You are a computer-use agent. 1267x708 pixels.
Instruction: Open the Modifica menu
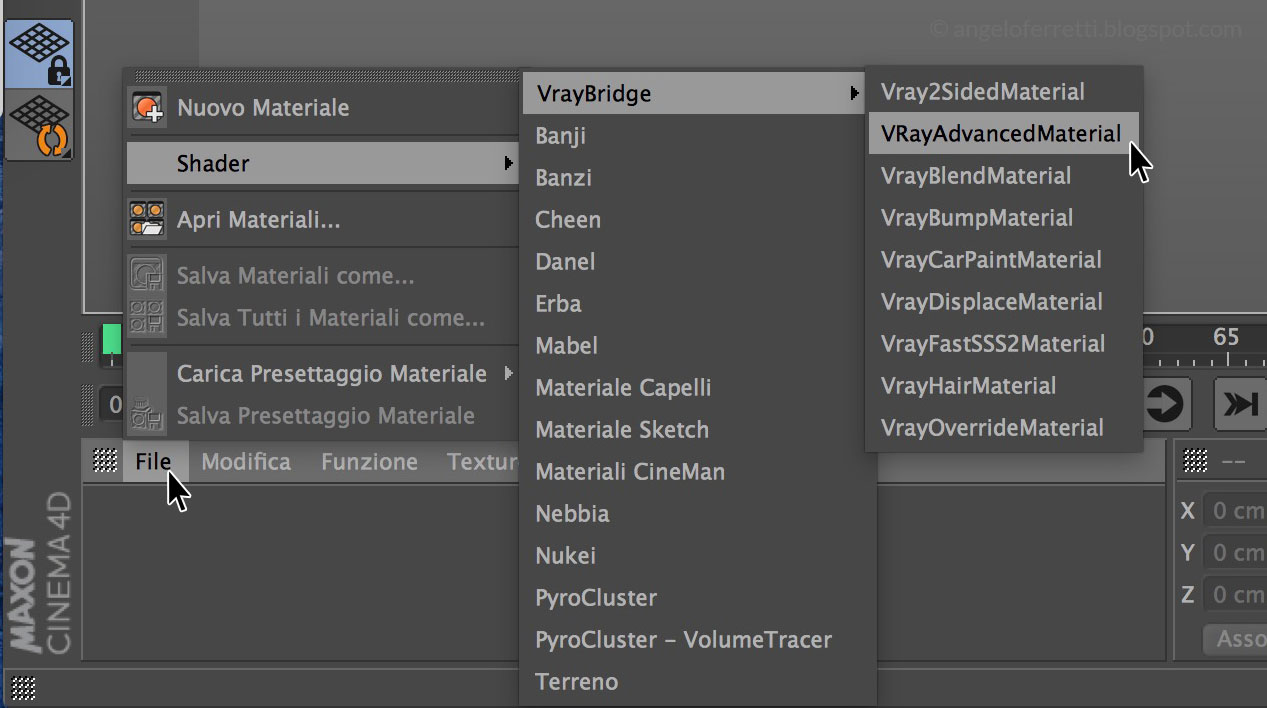246,462
